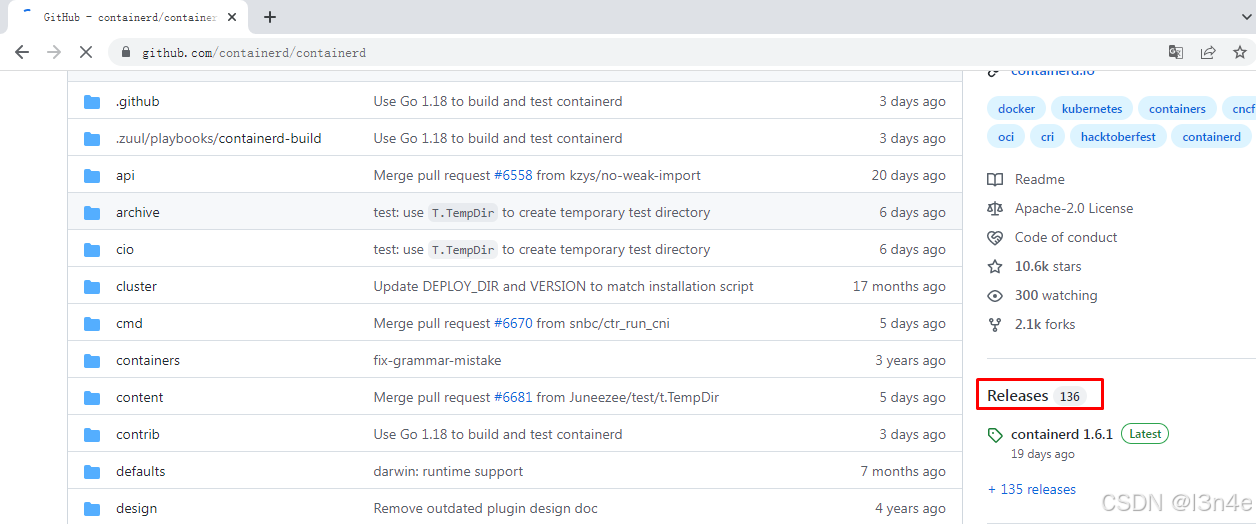The image size is (1256, 524).
Task: Click the containers folder icon
Action: (93, 360)
